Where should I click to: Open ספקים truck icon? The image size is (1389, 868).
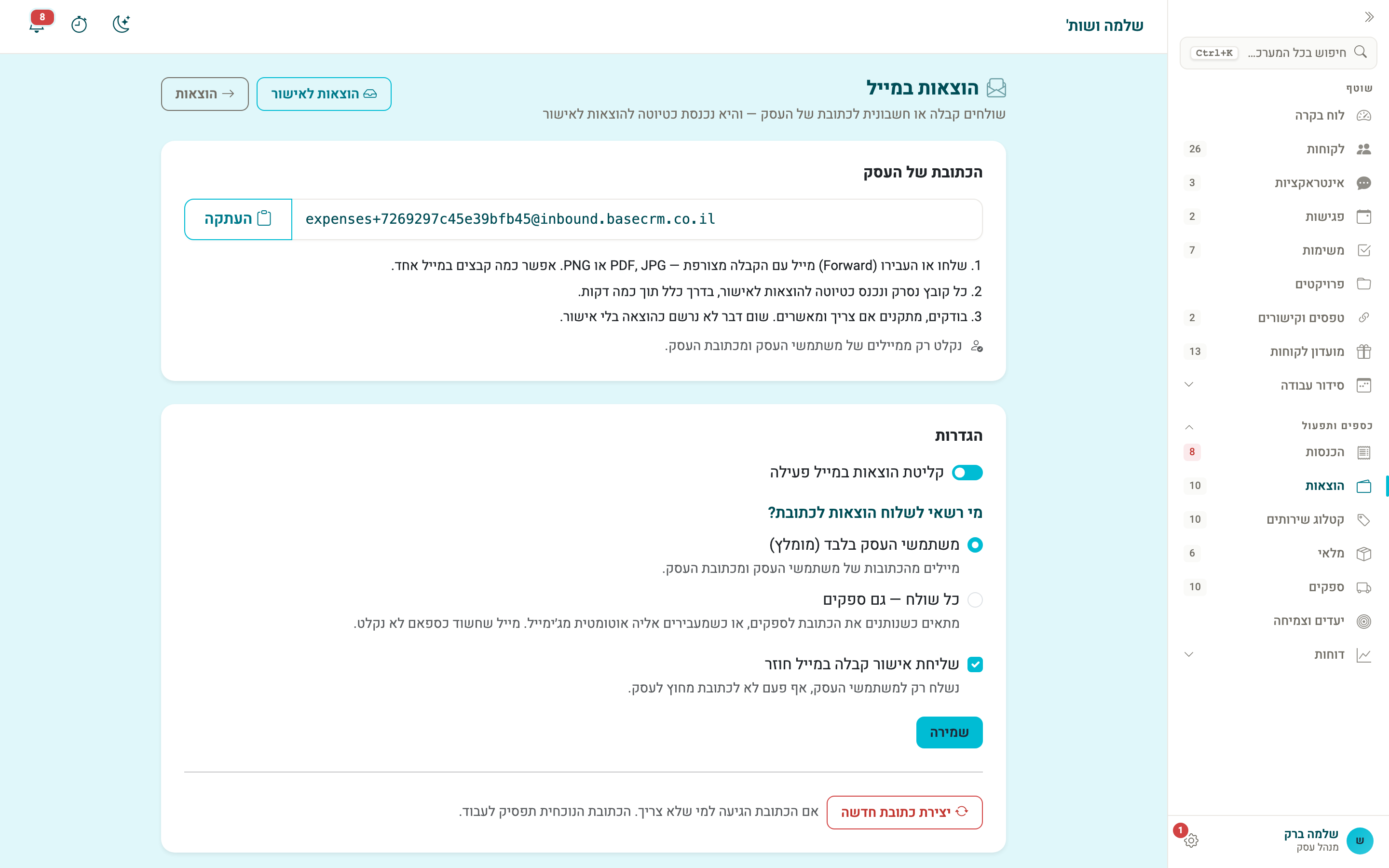(x=1364, y=587)
